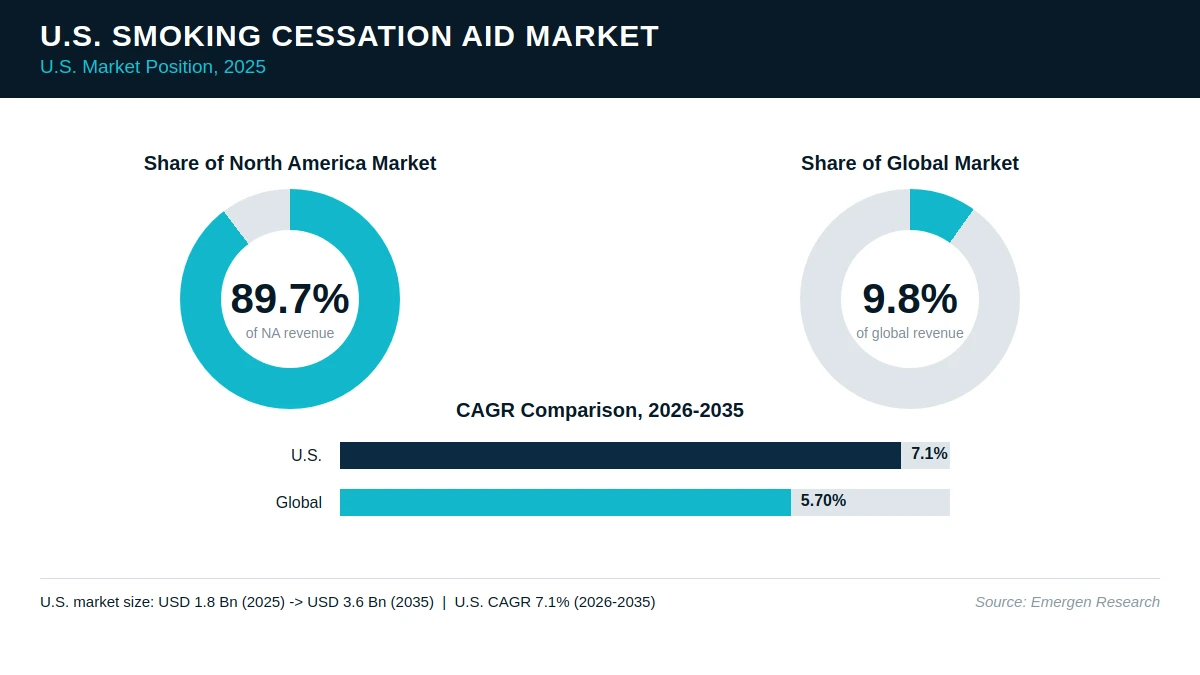Click the 'U.S. SMOKING CESSATION AID MARKET' title

pos(349,36)
